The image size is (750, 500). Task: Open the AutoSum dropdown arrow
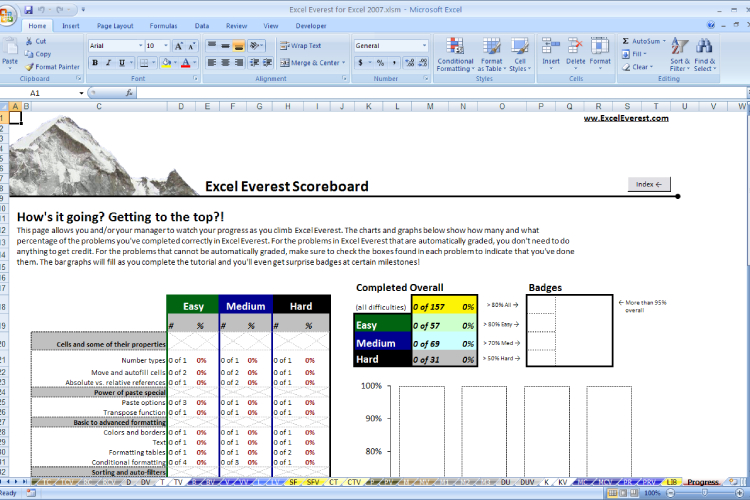[664, 41]
